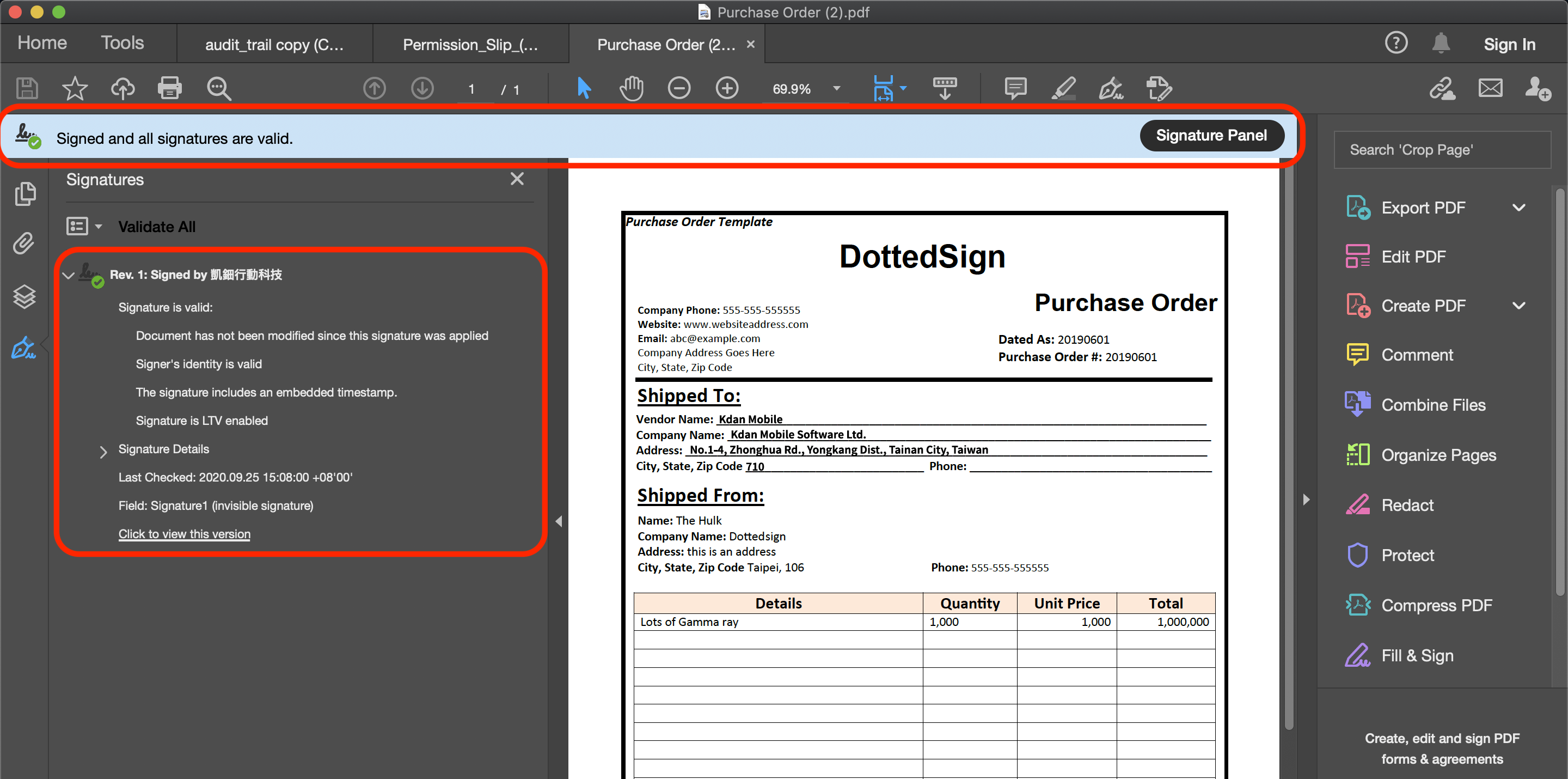Click the Search Crop Page field
Viewport: 1568px width, 779px height.
(x=1442, y=149)
